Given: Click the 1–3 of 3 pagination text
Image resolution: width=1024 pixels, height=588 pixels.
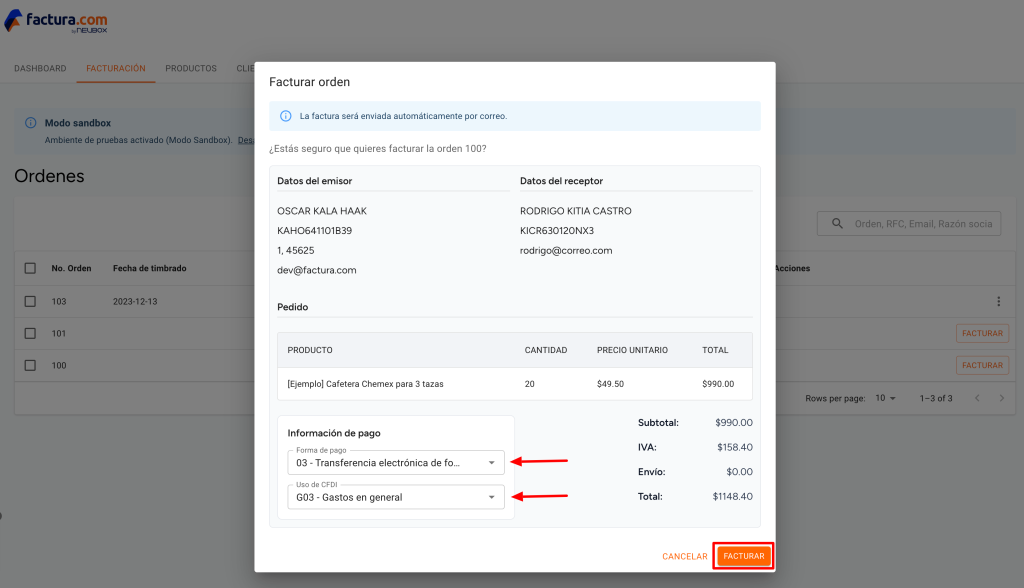Looking at the screenshot, I should [x=936, y=399].
